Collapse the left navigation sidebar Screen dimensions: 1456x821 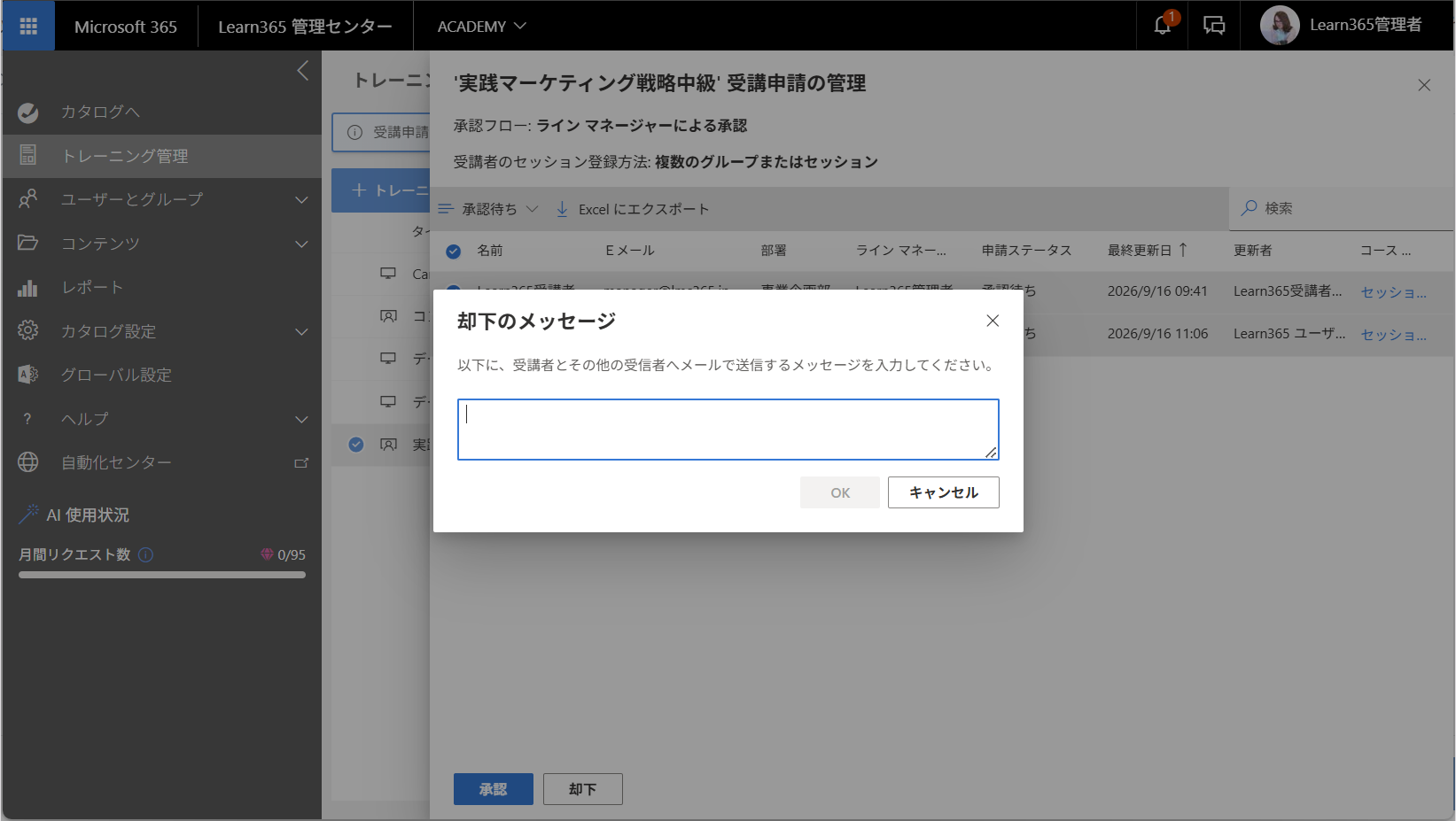click(302, 71)
